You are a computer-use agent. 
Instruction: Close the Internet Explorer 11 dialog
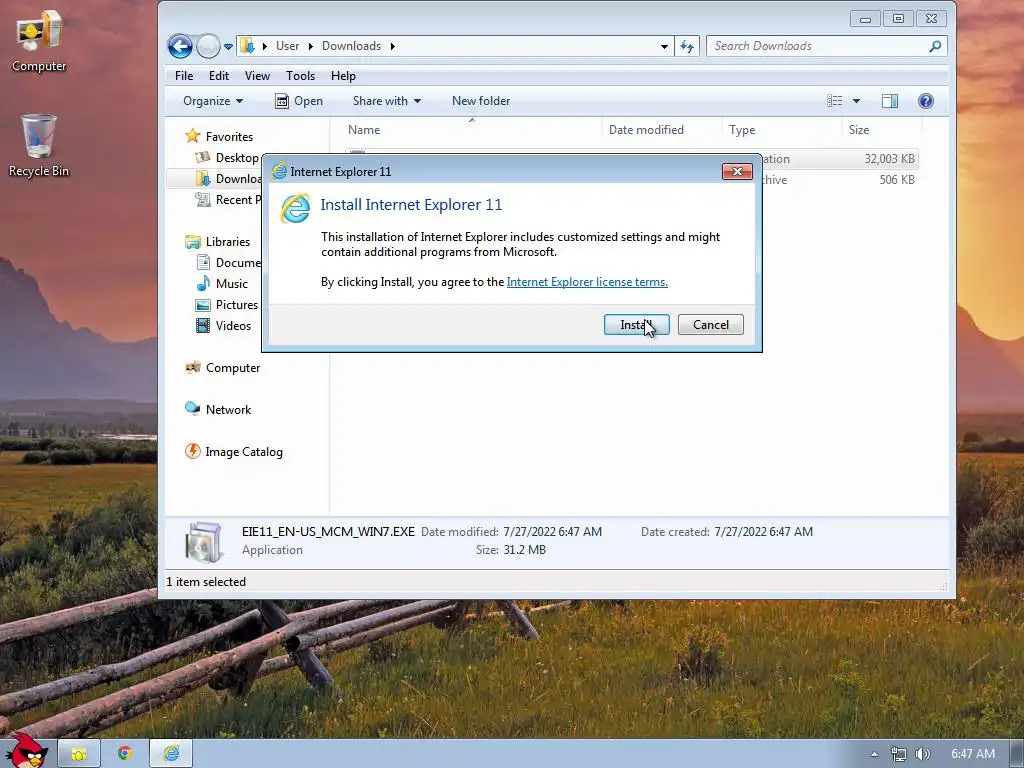[x=737, y=171]
